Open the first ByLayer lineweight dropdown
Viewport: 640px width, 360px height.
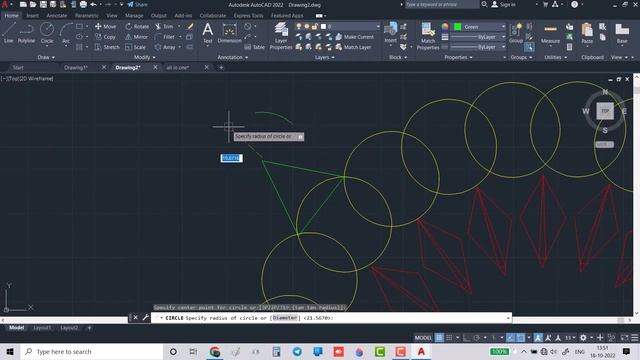[x=478, y=37]
